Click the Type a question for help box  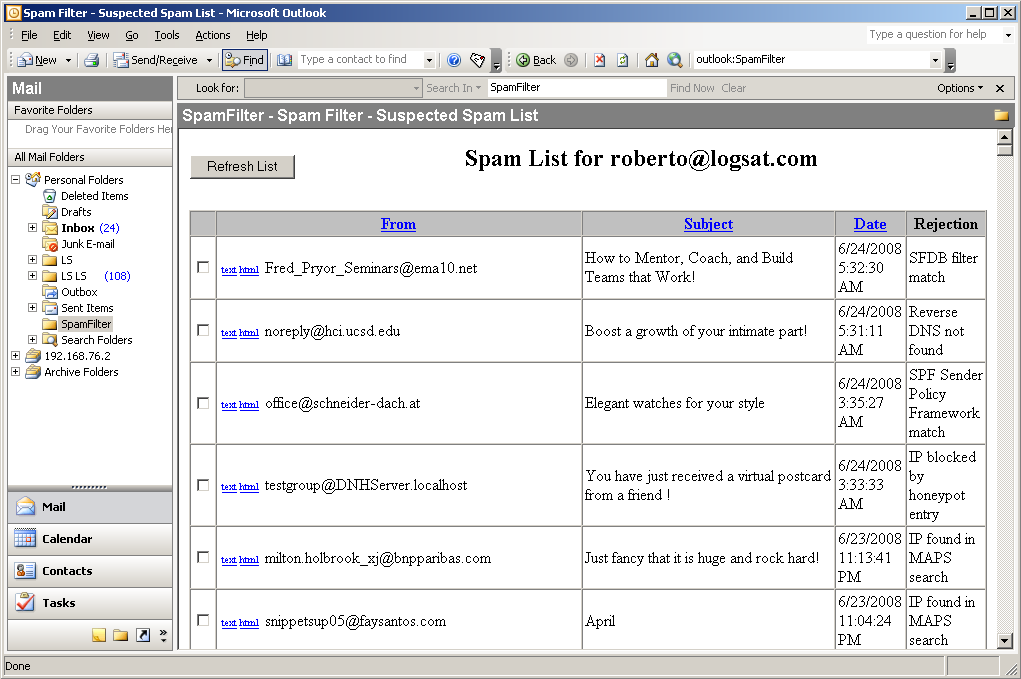point(933,35)
